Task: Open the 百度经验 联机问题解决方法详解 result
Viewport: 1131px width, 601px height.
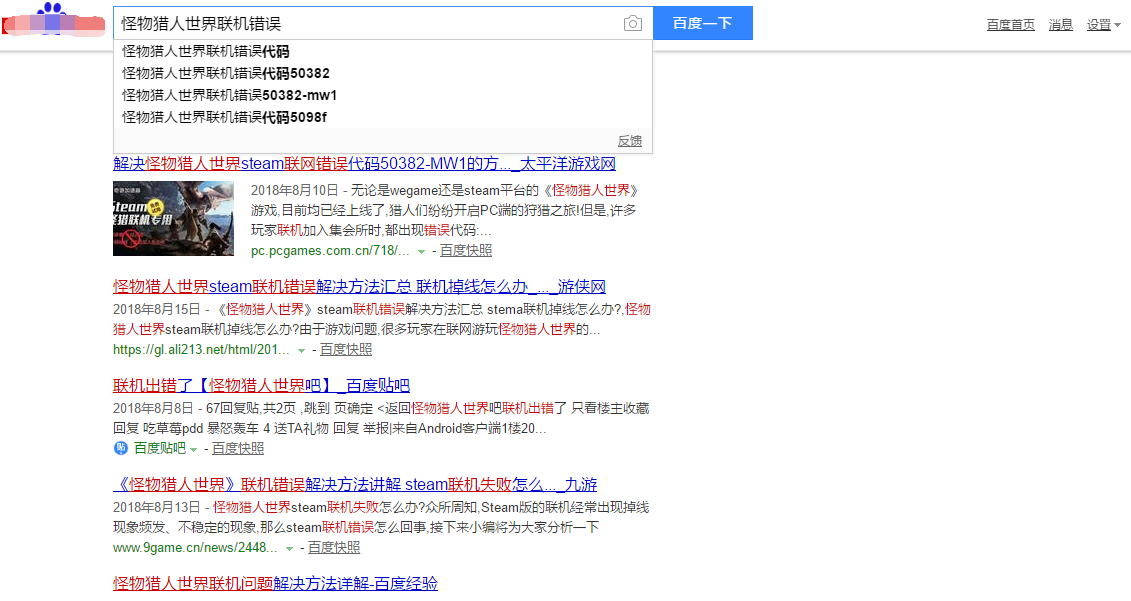Action: coord(276,583)
